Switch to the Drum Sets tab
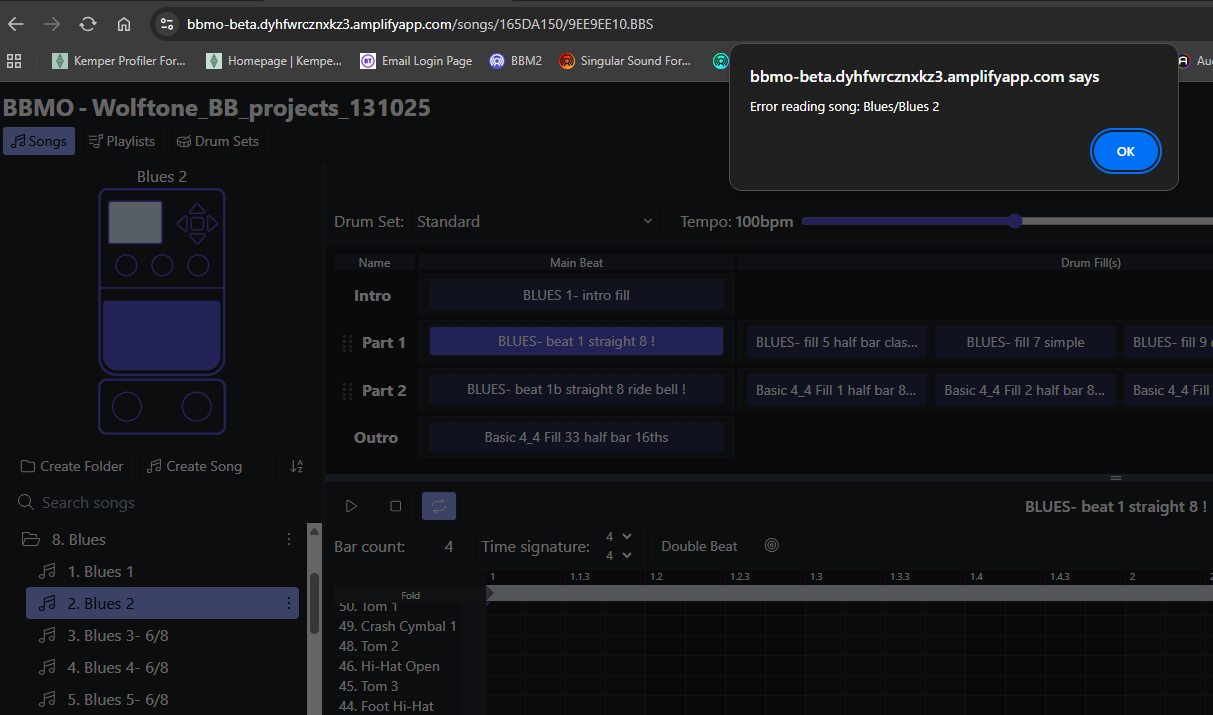Viewport: 1213px width, 715px height. (x=217, y=141)
